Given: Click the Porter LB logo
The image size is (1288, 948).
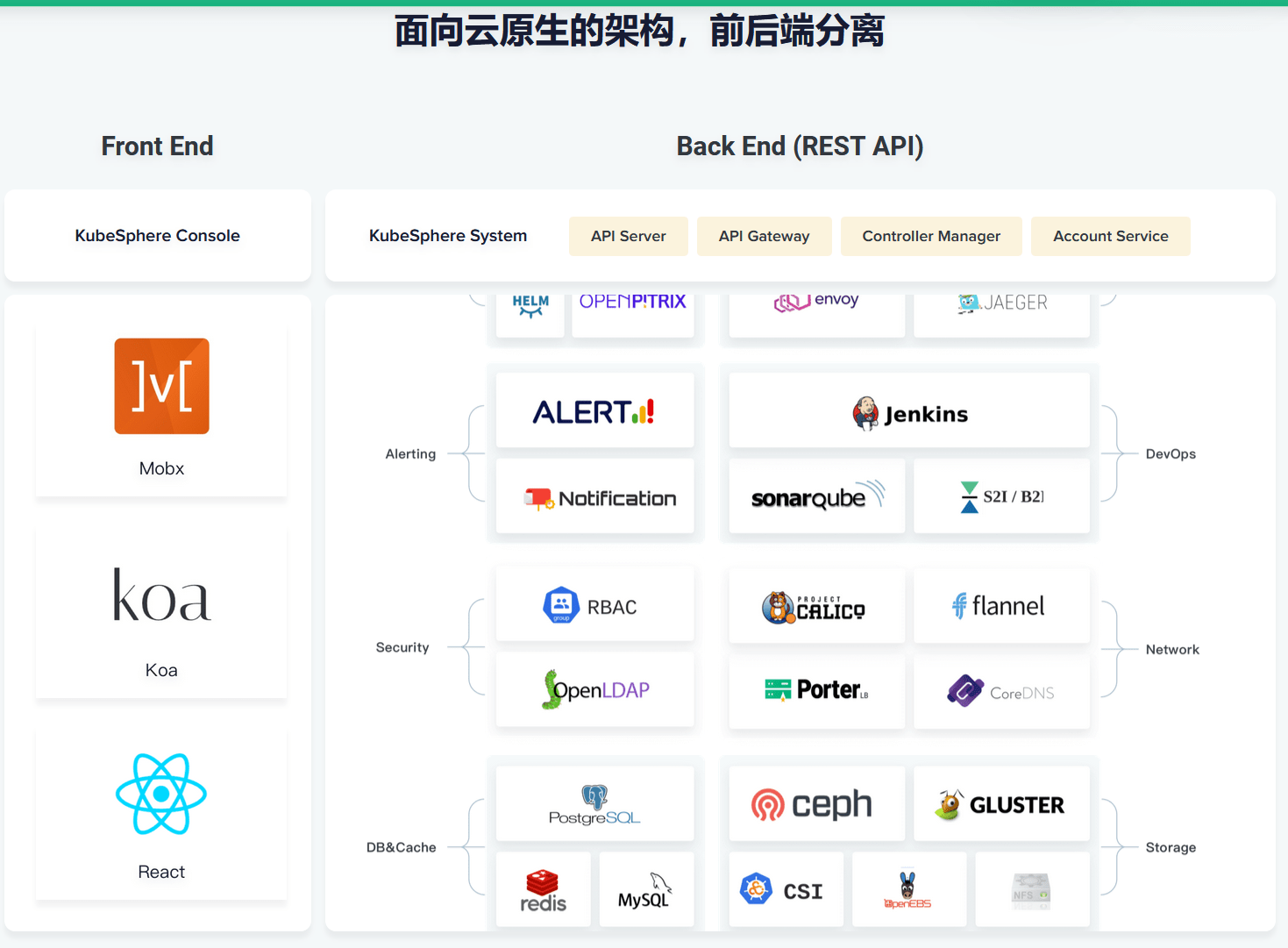Looking at the screenshot, I should (x=817, y=691).
